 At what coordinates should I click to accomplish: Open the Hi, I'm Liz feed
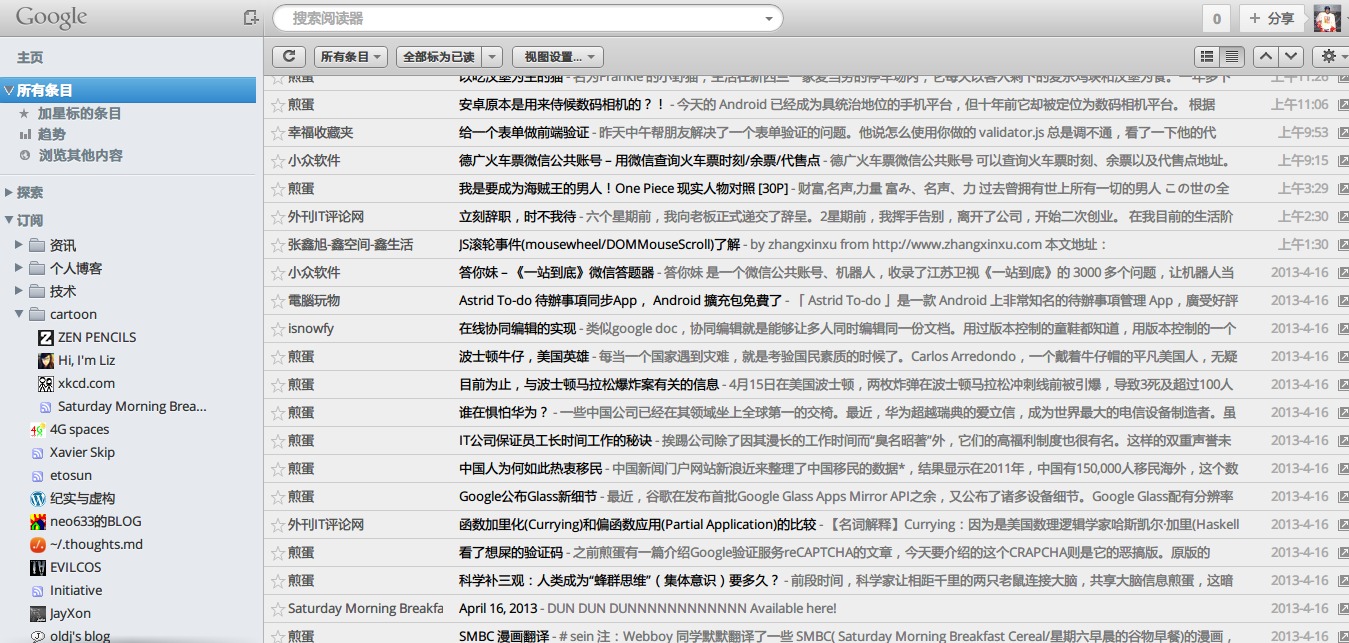tap(86, 360)
